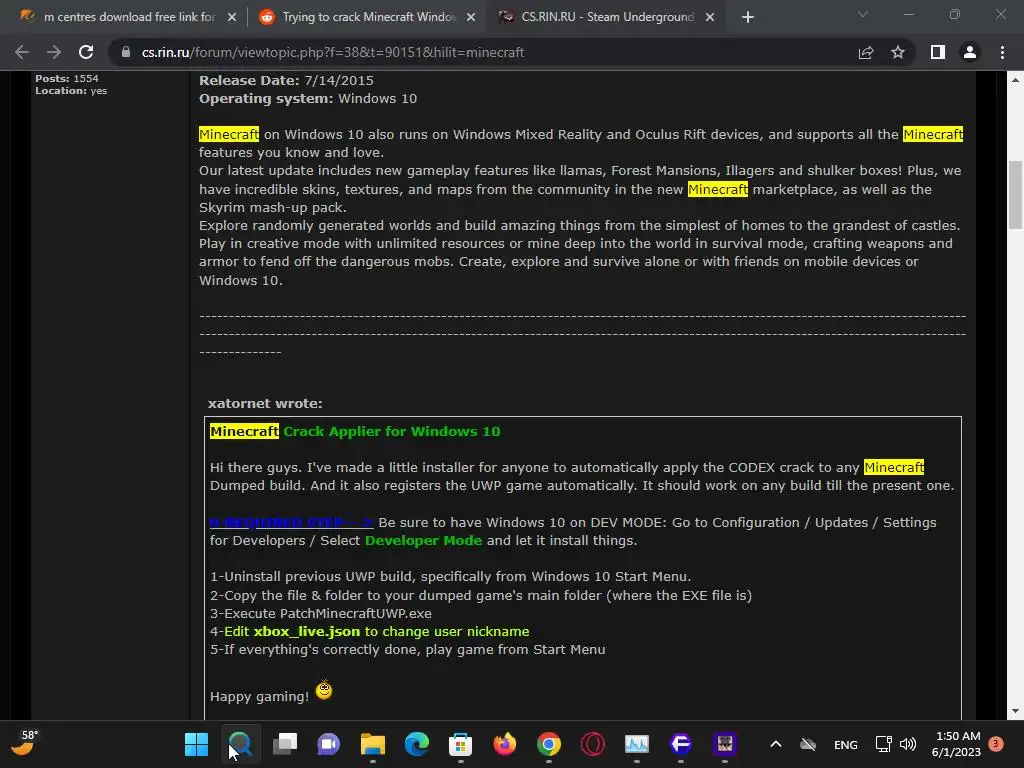The height and width of the screenshot is (768, 1024).
Task: Open Windows Search from taskbar
Action: 240,744
